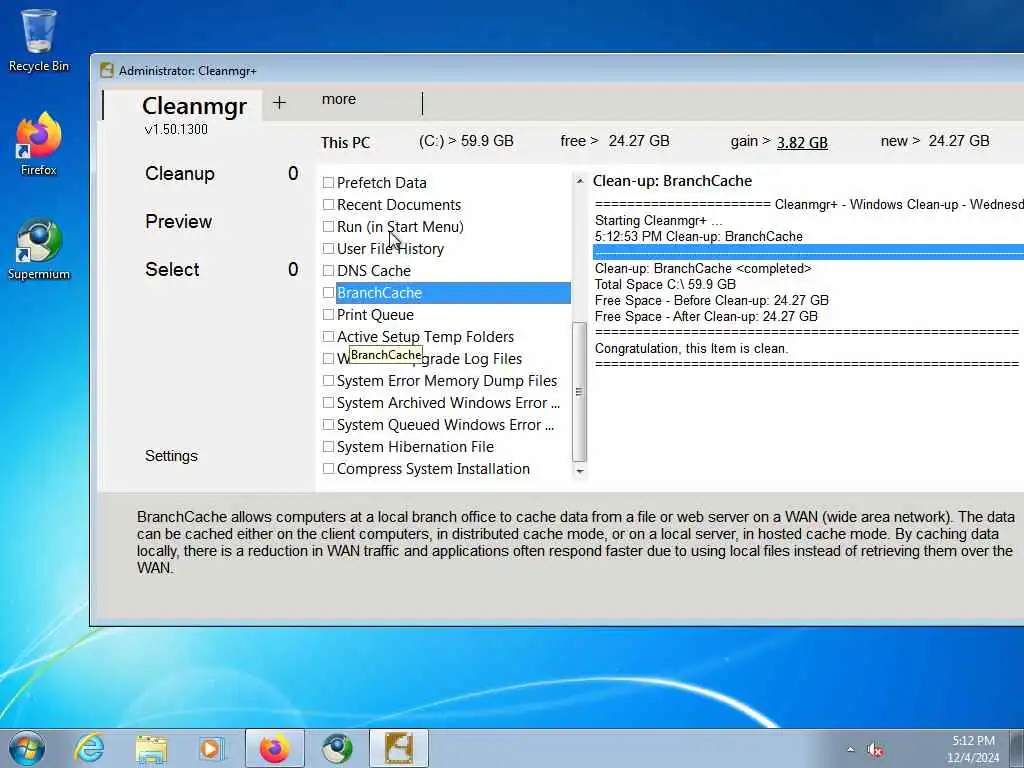Open Windows Media Player from the taskbar
This screenshot has width=1024, height=768.
coord(212,748)
